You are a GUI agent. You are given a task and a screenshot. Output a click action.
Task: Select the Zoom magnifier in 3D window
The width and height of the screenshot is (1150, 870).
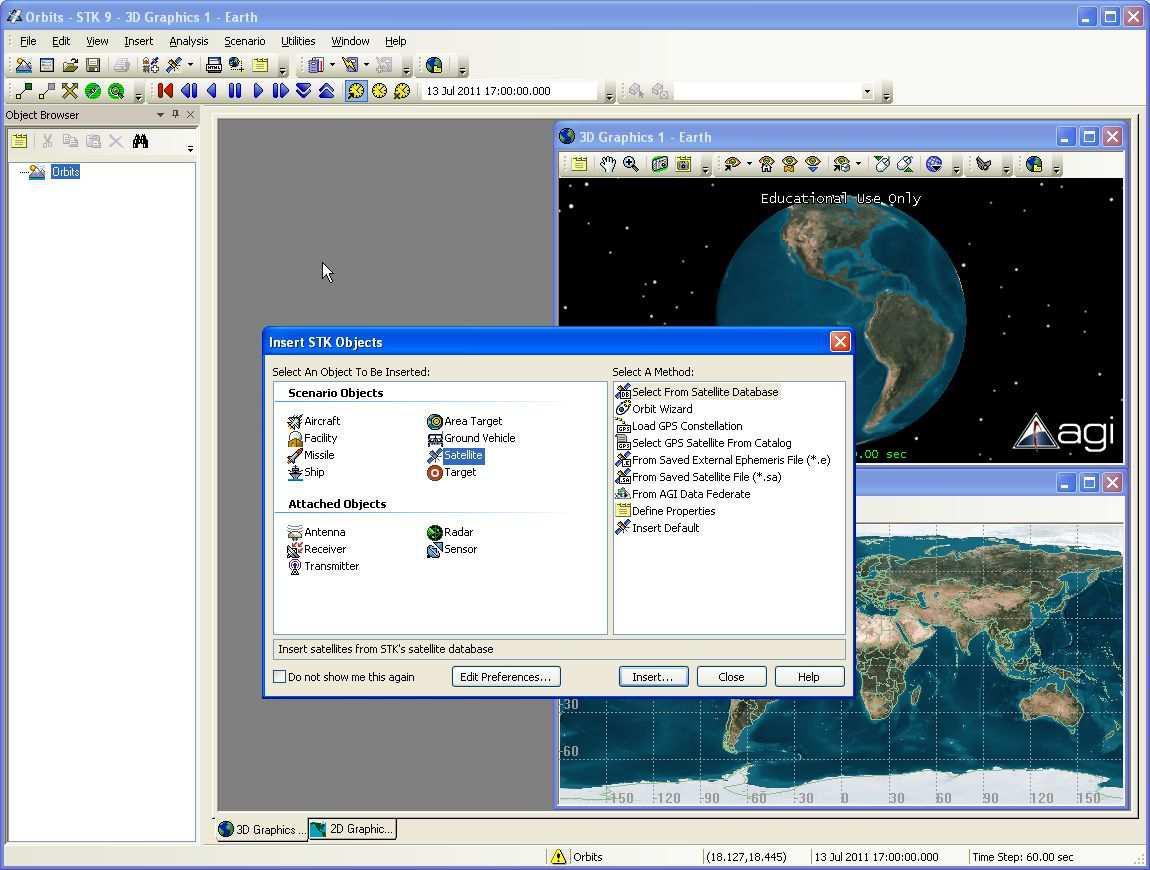631,164
